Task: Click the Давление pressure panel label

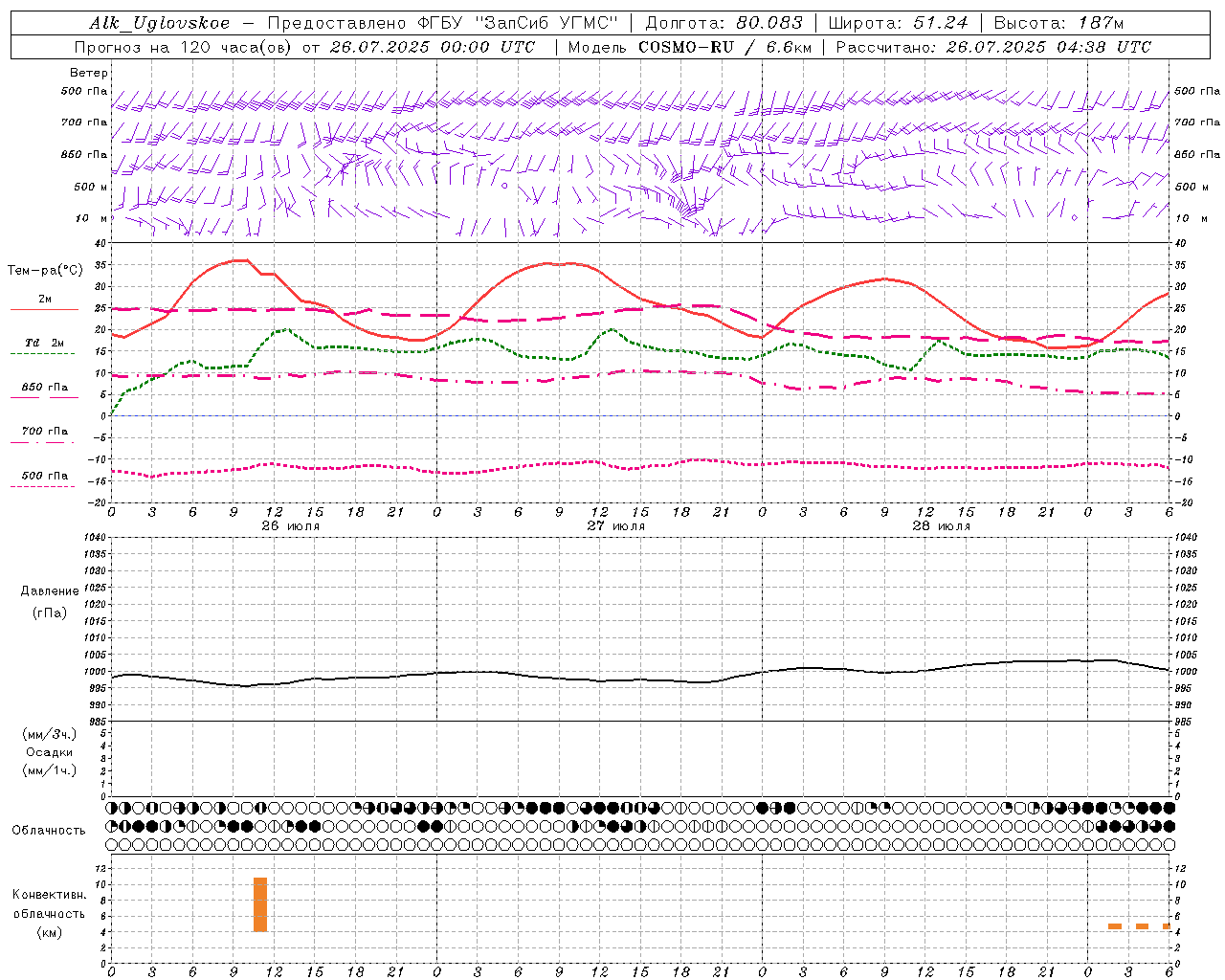Action: (49, 591)
